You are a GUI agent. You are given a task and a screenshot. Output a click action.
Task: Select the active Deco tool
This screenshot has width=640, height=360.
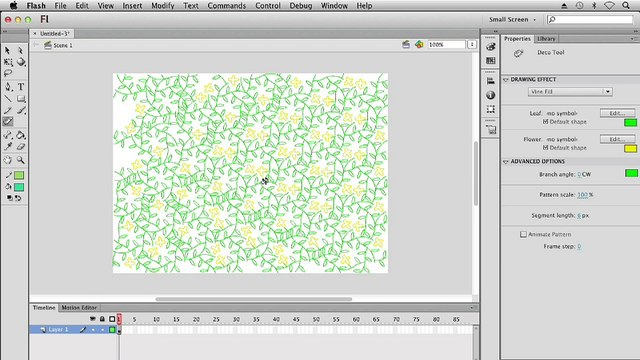pyautogui.click(x=8, y=121)
